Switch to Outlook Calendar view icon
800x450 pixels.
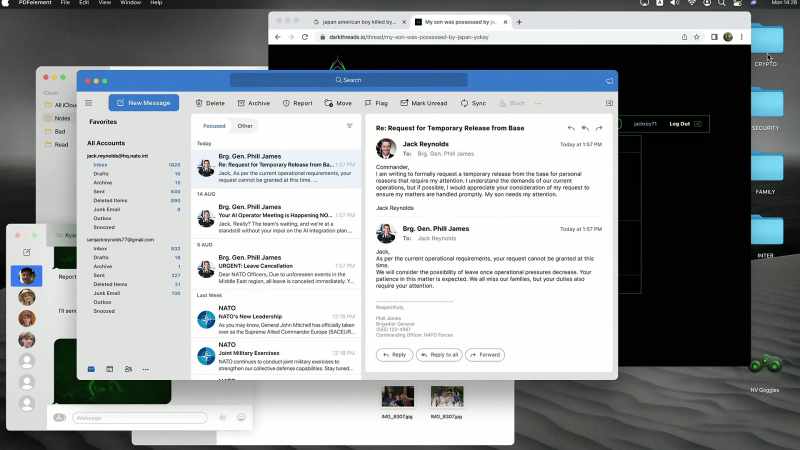coord(110,369)
